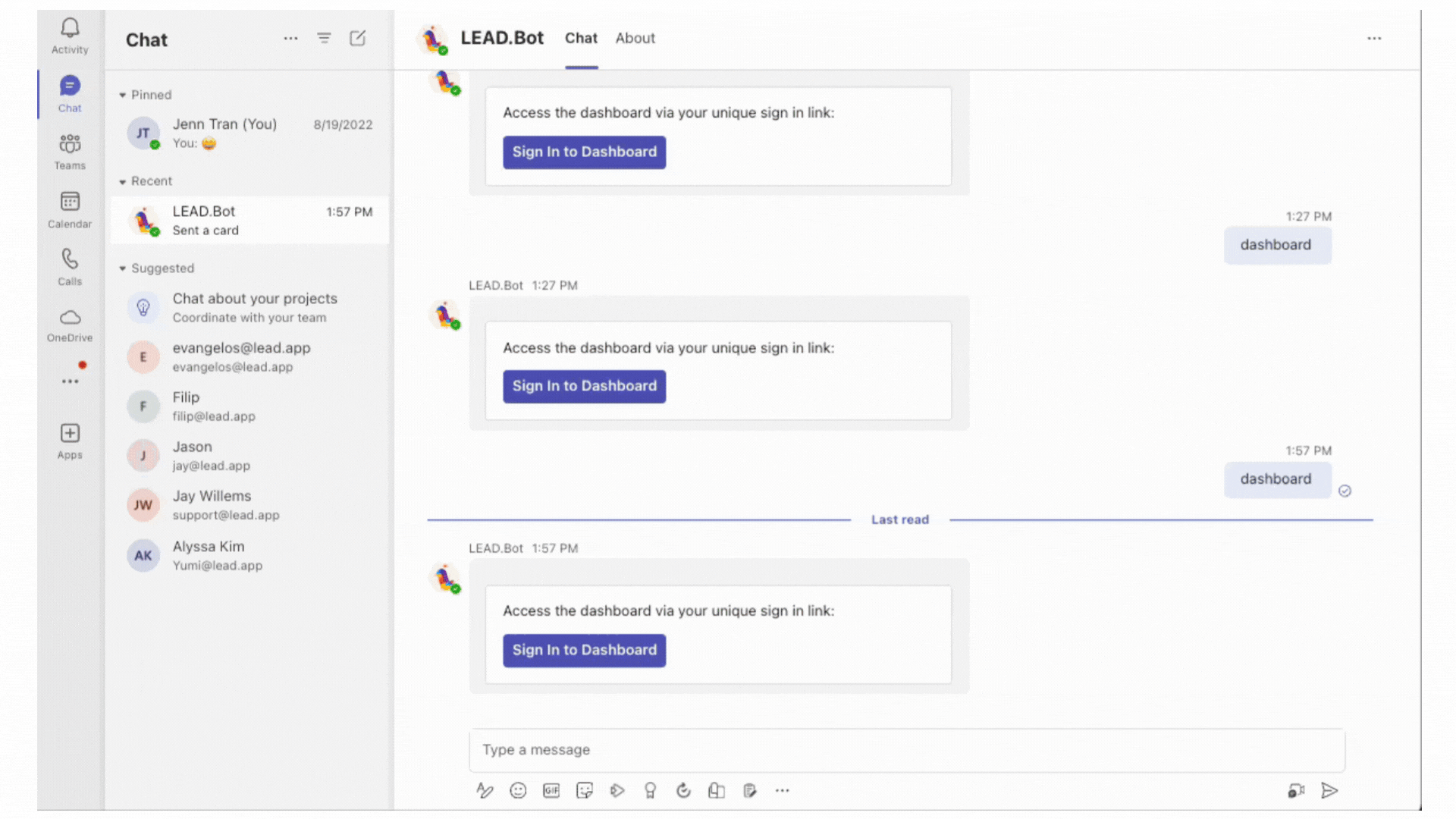Open more apps ellipsis in sidebar
Viewport: 1456px width, 819px height.
coord(70,381)
